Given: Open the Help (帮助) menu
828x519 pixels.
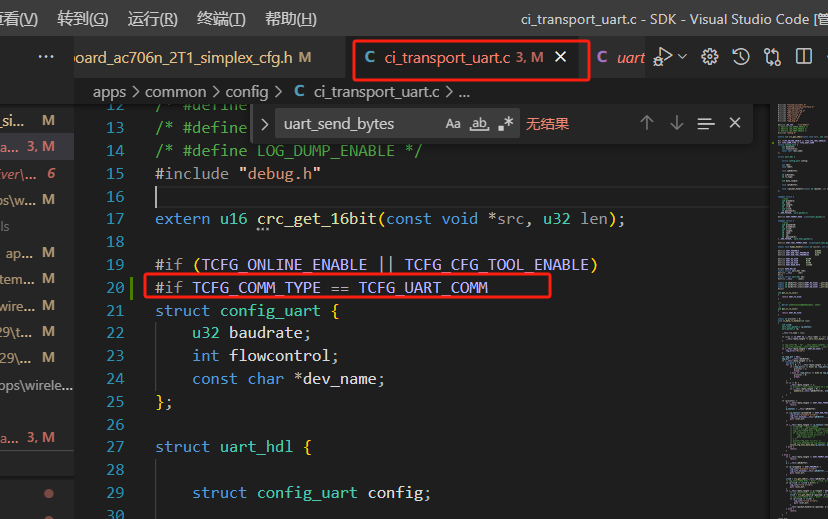Looking at the screenshot, I should pos(291,20).
